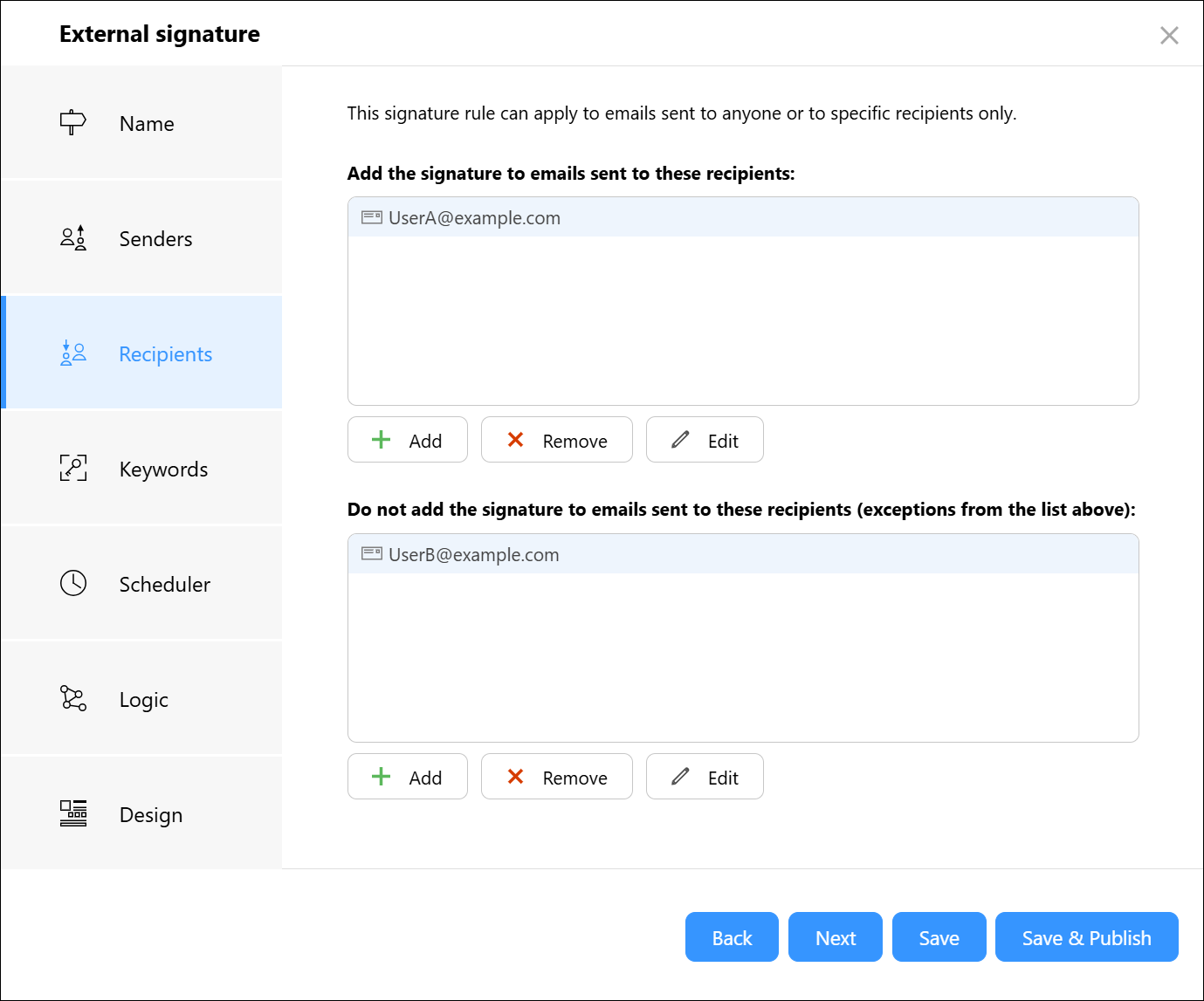
Task: Click the Design layout icon
Action: (73, 813)
